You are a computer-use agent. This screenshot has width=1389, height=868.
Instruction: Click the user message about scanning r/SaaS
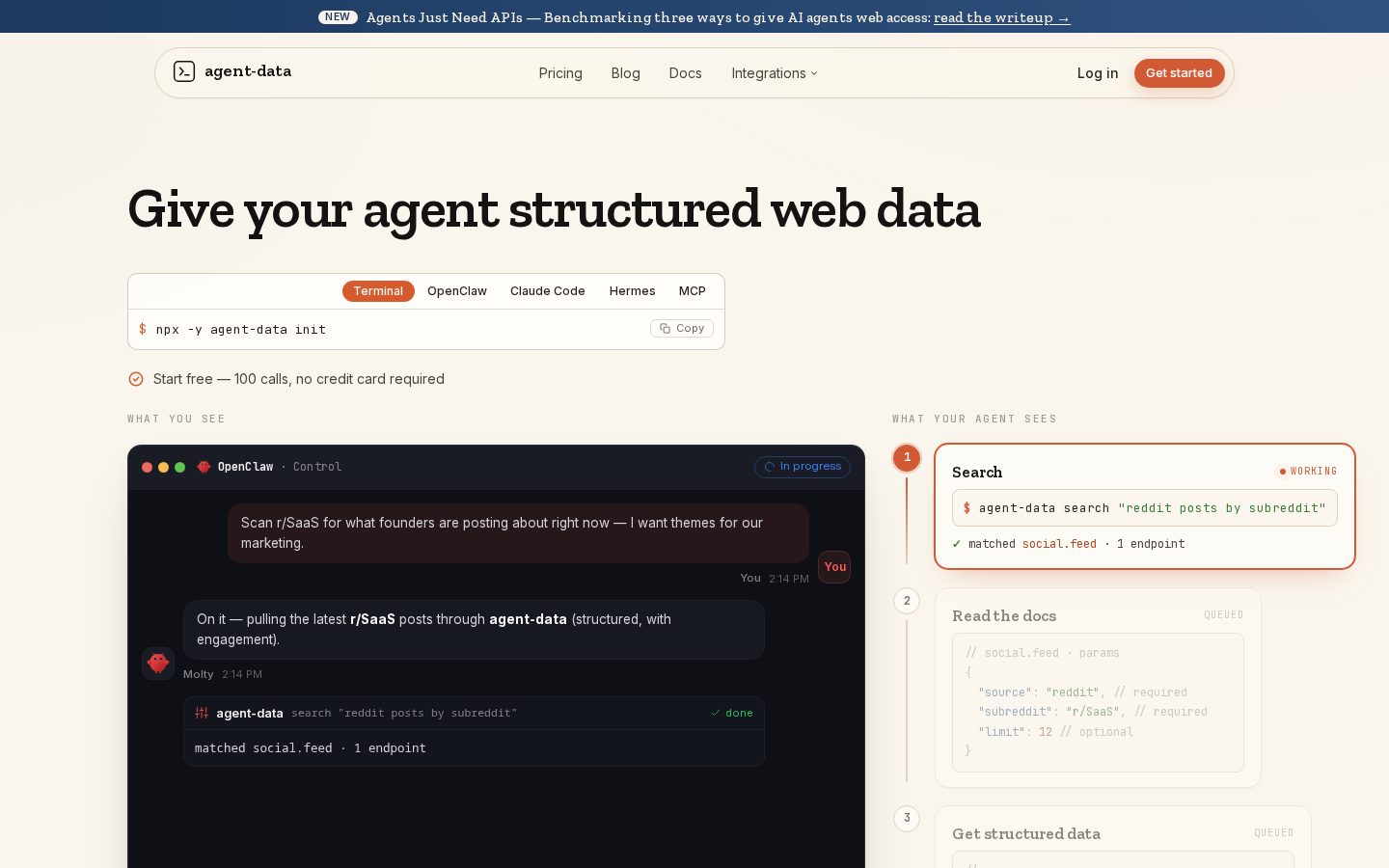click(x=518, y=533)
